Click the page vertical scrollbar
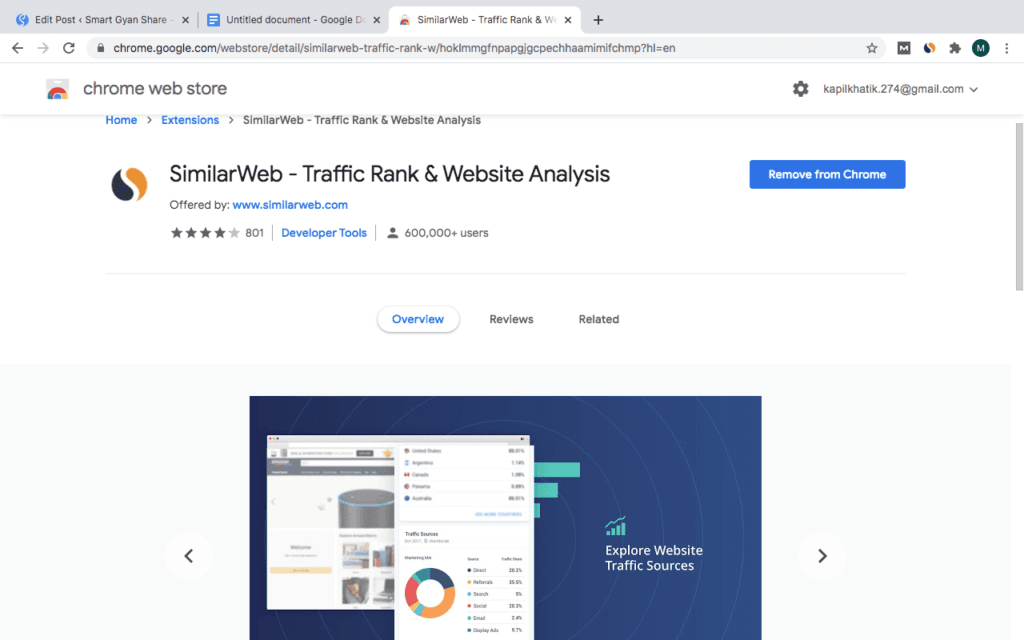The height and width of the screenshot is (640, 1024). tap(1019, 206)
